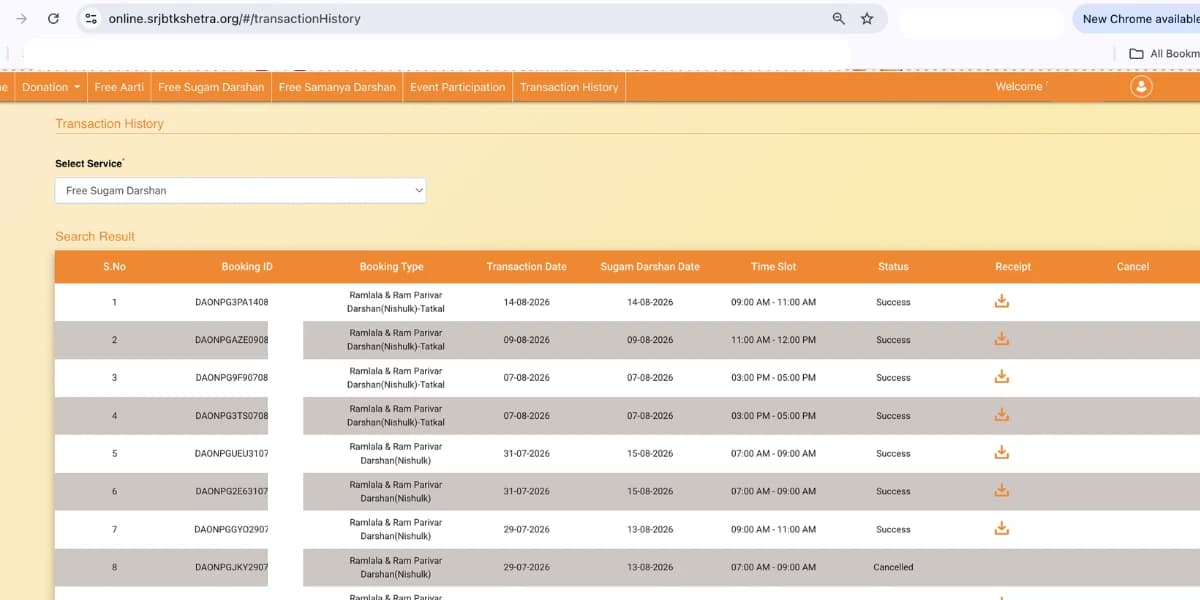The height and width of the screenshot is (600, 1200).
Task: Open the Select Service combo box
Action: pos(240,190)
